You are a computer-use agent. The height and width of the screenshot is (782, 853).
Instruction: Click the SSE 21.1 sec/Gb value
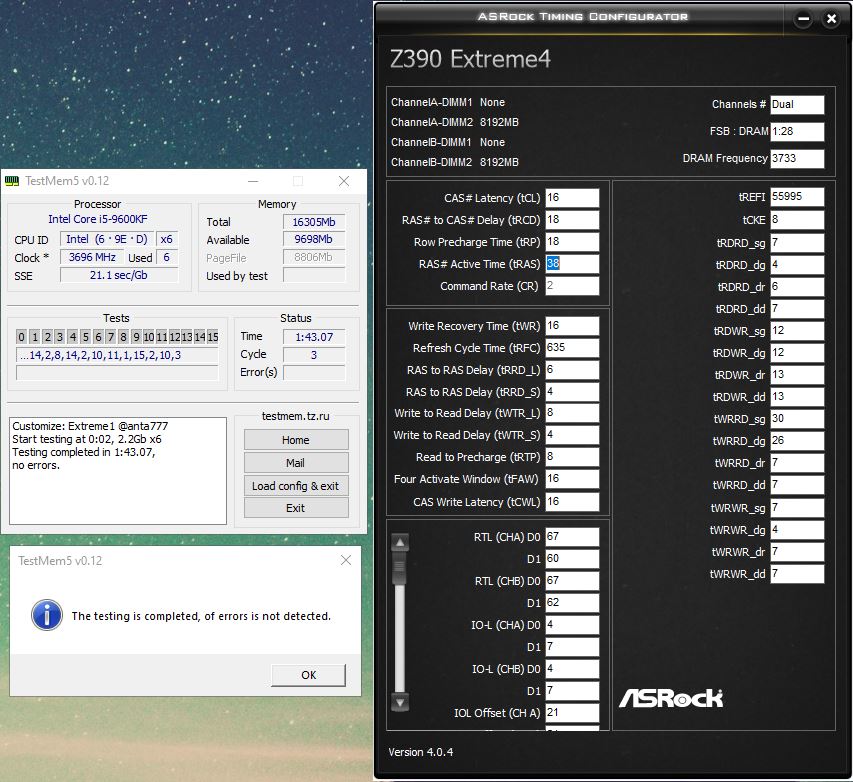point(119,275)
